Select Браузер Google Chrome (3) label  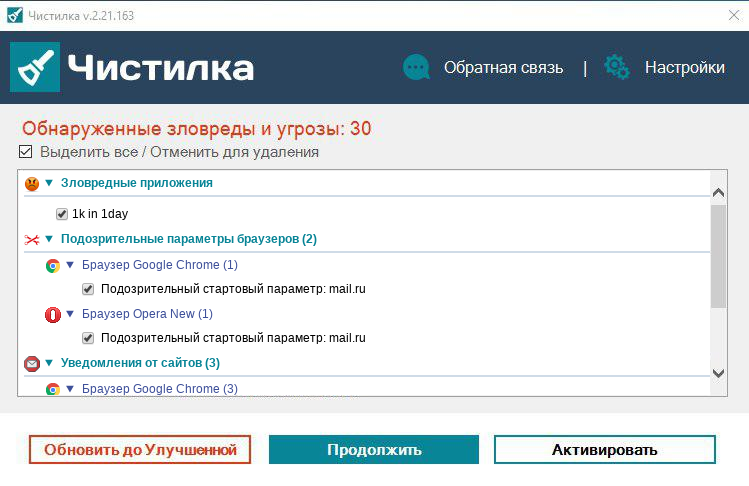point(160,389)
